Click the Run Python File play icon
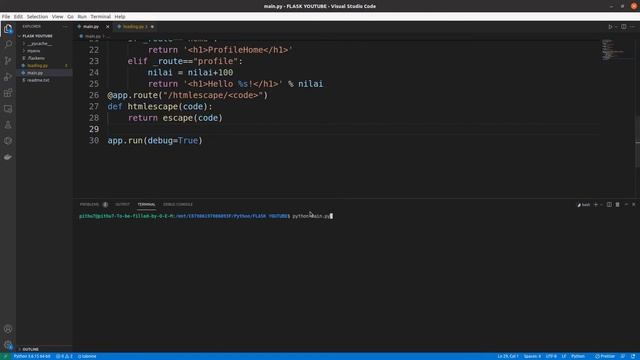 [x=610, y=27]
